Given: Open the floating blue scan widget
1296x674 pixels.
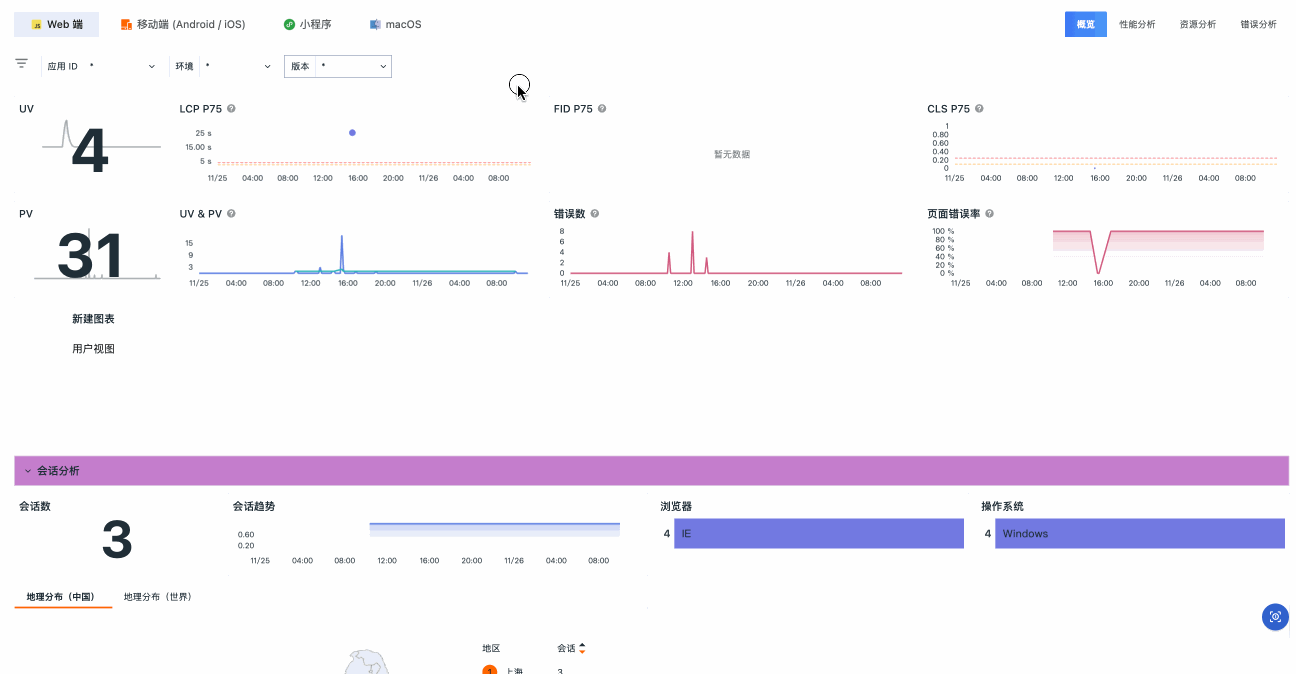Looking at the screenshot, I should click(1275, 617).
